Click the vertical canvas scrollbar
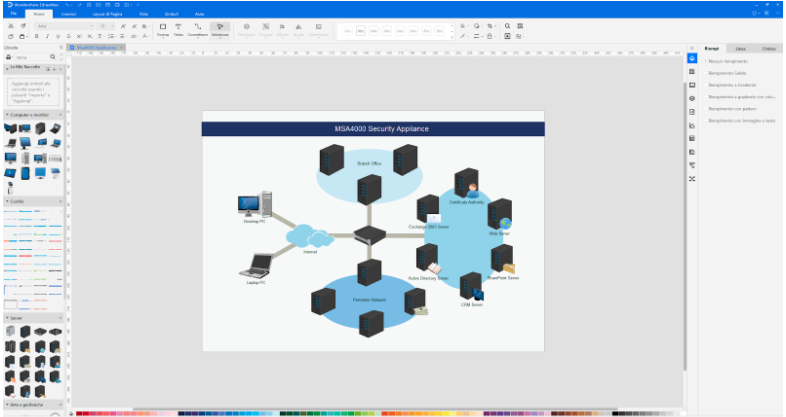 point(685,226)
